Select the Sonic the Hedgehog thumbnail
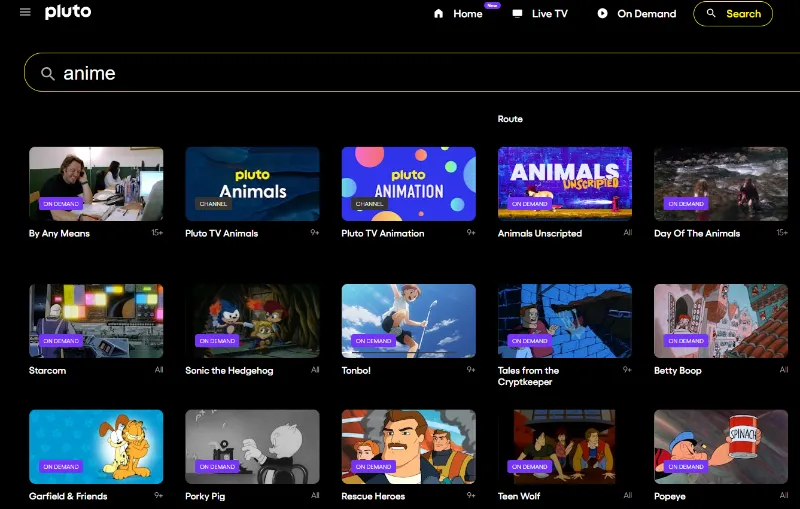The image size is (800, 509). pyautogui.click(x=252, y=320)
